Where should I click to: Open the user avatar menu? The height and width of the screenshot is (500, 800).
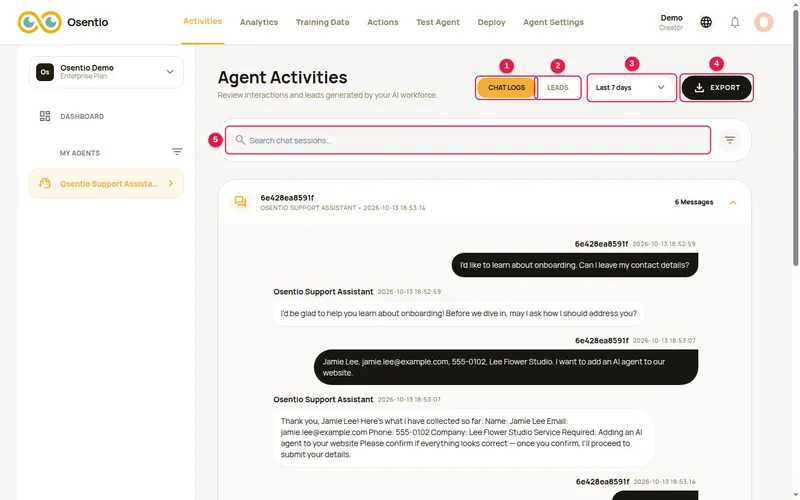[x=764, y=22]
